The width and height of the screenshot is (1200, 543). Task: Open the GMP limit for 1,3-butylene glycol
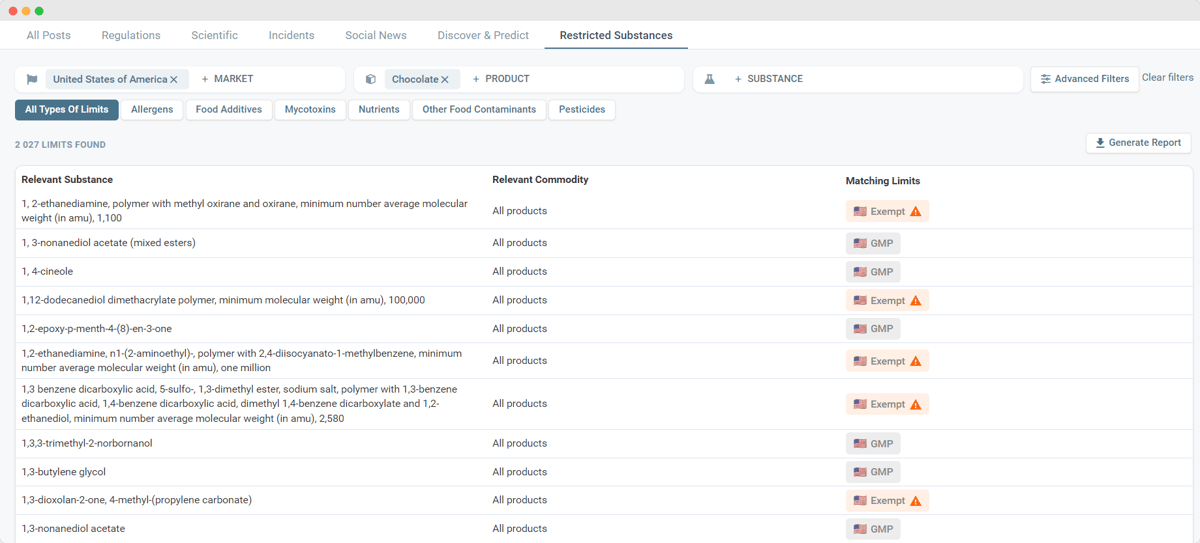(x=873, y=472)
